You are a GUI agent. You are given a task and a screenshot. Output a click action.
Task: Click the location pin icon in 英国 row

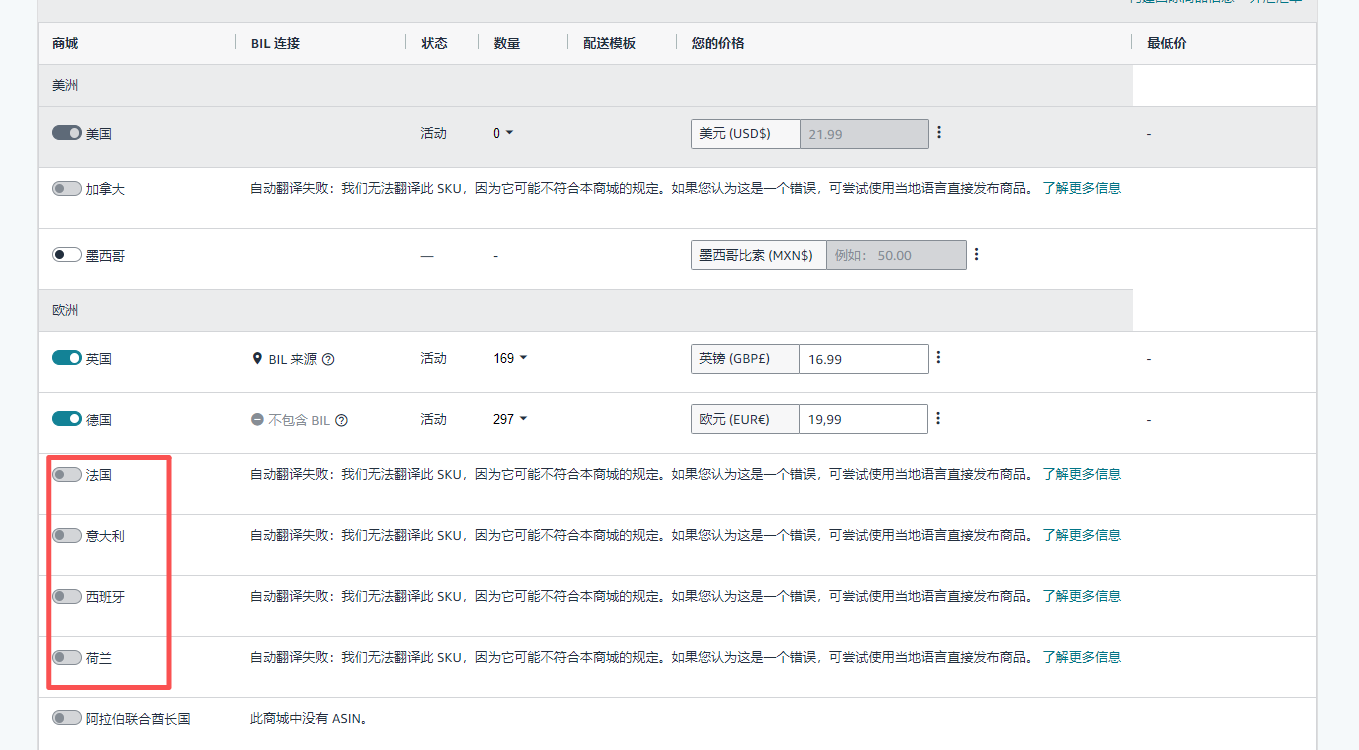click(257, 358)
